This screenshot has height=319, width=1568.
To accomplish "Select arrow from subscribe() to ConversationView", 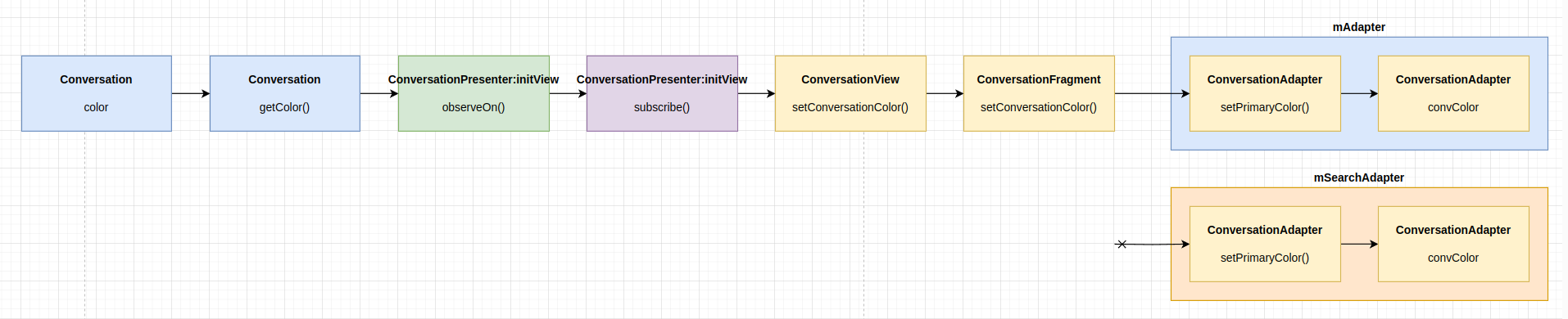I will click(x=756, y=93).
